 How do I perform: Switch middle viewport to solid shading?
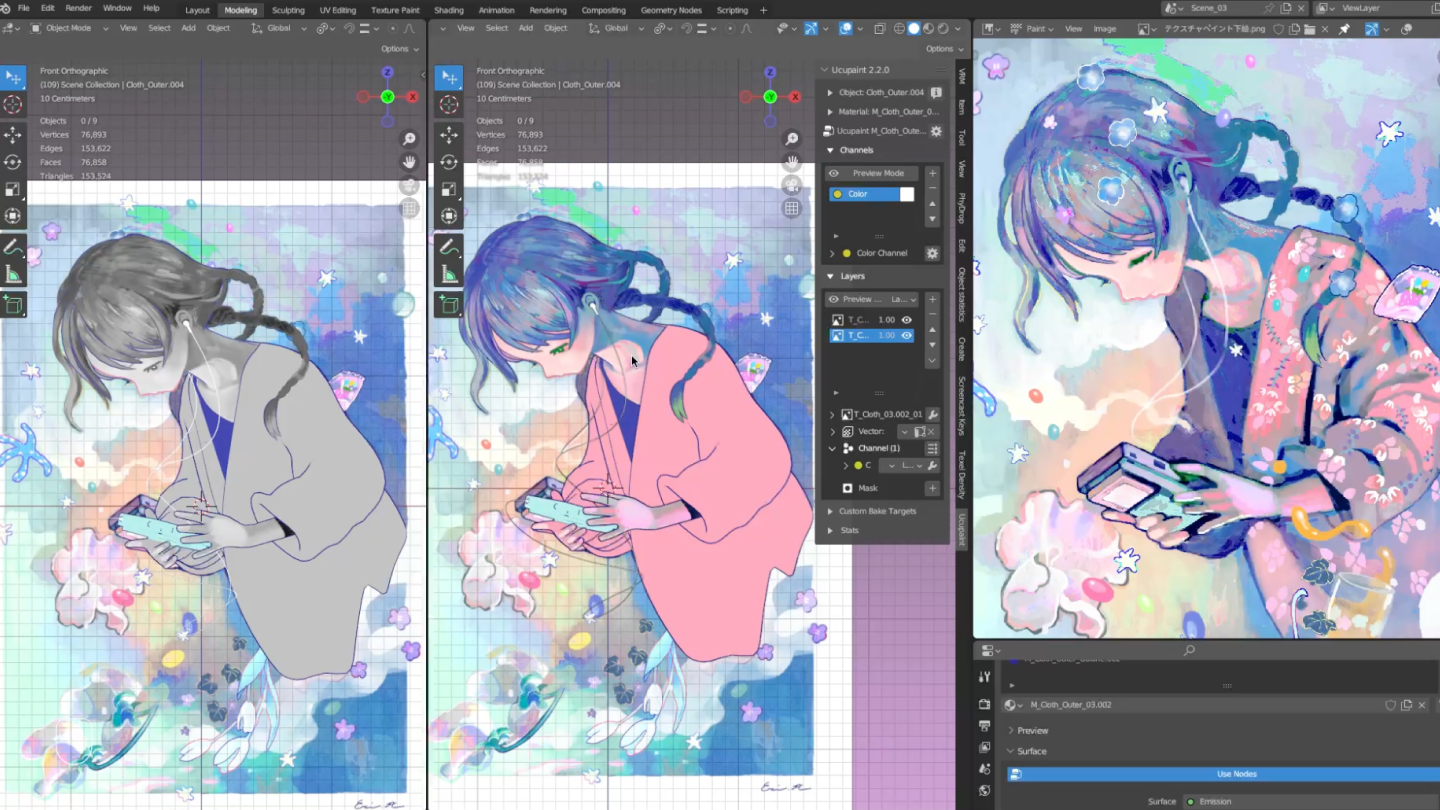pyautogui.click(x=913, y=29)
